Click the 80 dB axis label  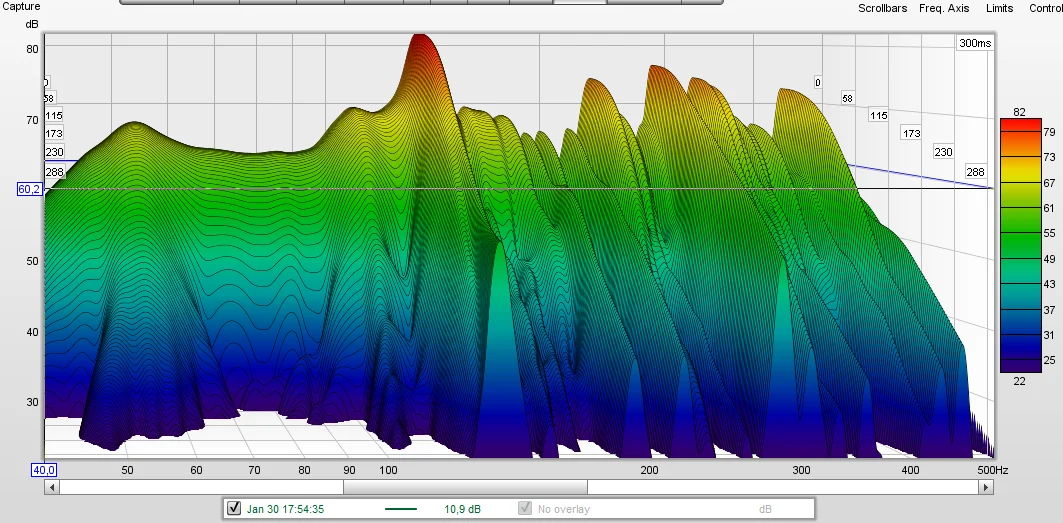click(x=32, y=49)
